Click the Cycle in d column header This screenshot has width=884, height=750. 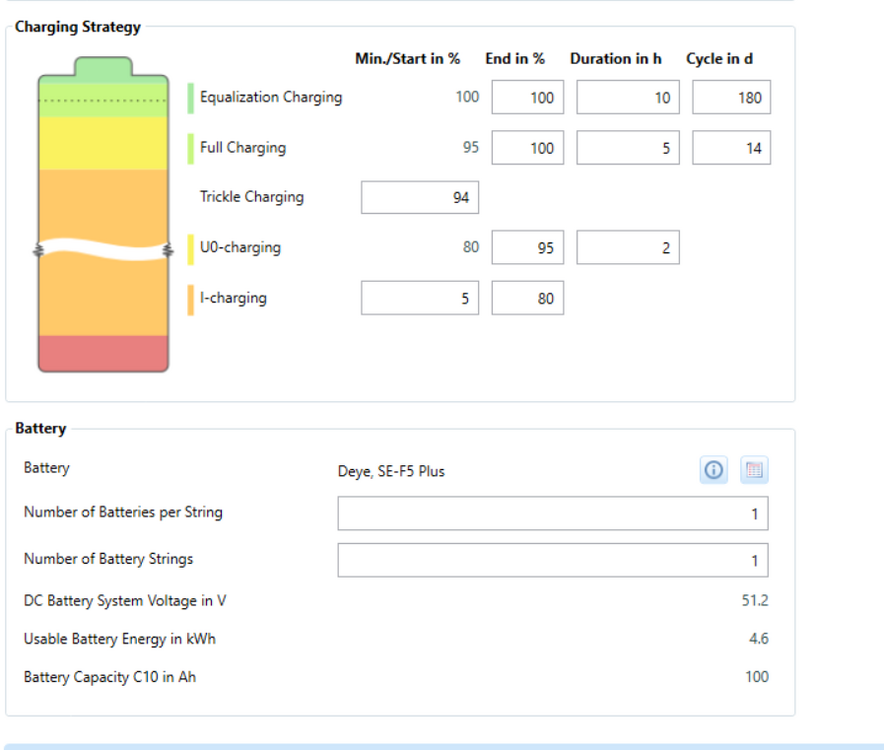pos(719,59)
